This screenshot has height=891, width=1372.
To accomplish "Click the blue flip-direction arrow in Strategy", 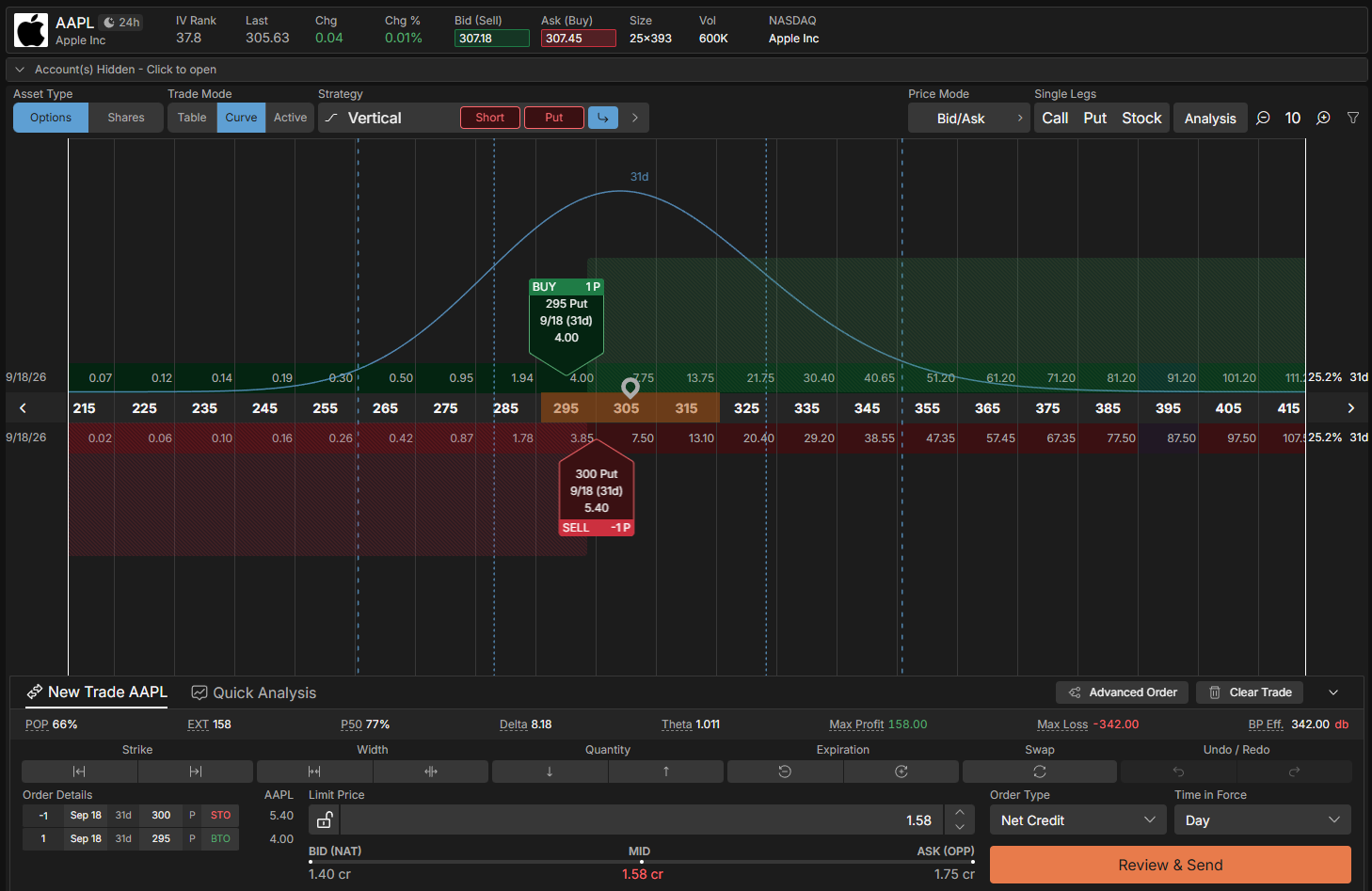I will (603, 118).
